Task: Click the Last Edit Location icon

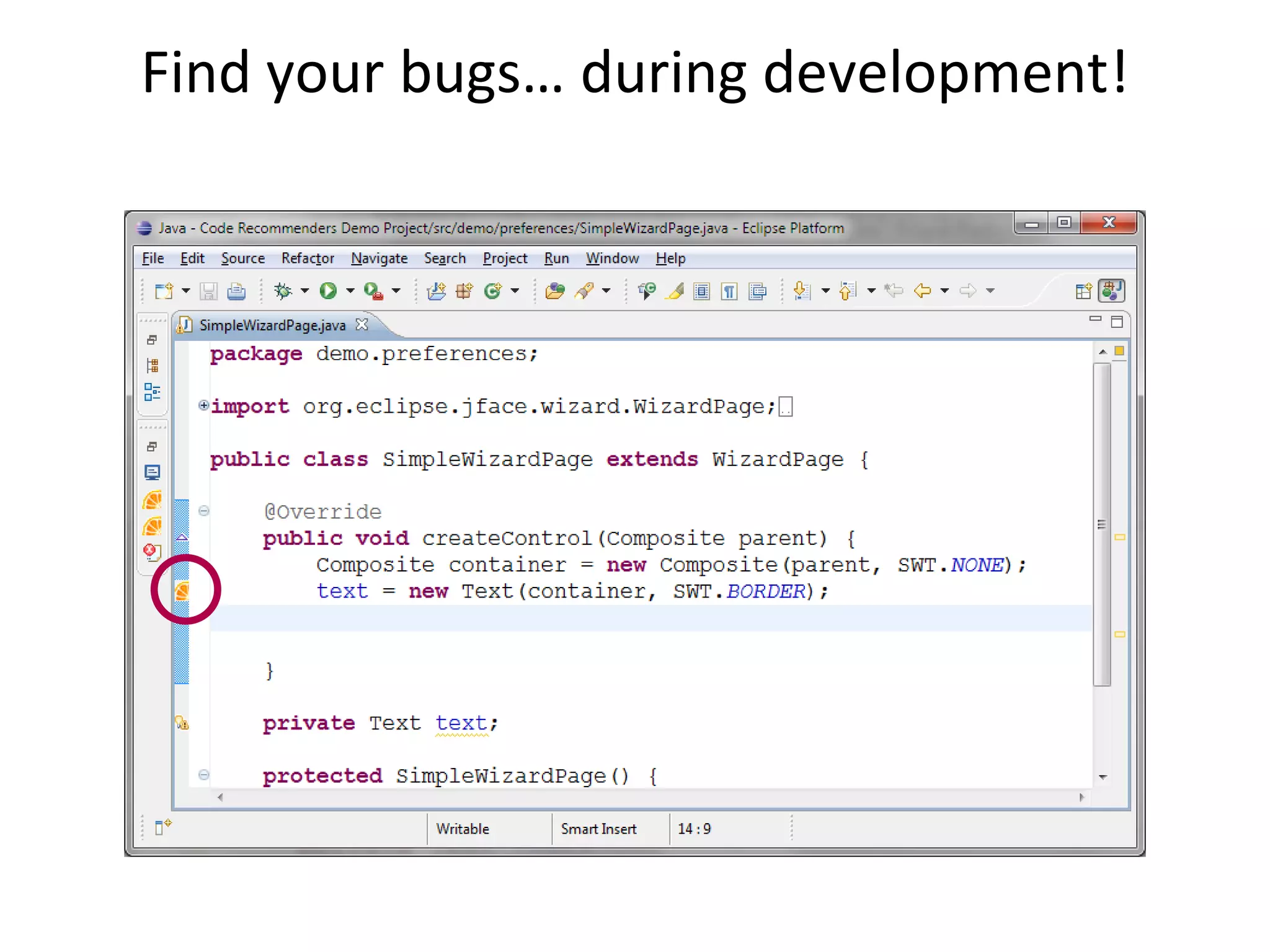Action: point(894,291)
